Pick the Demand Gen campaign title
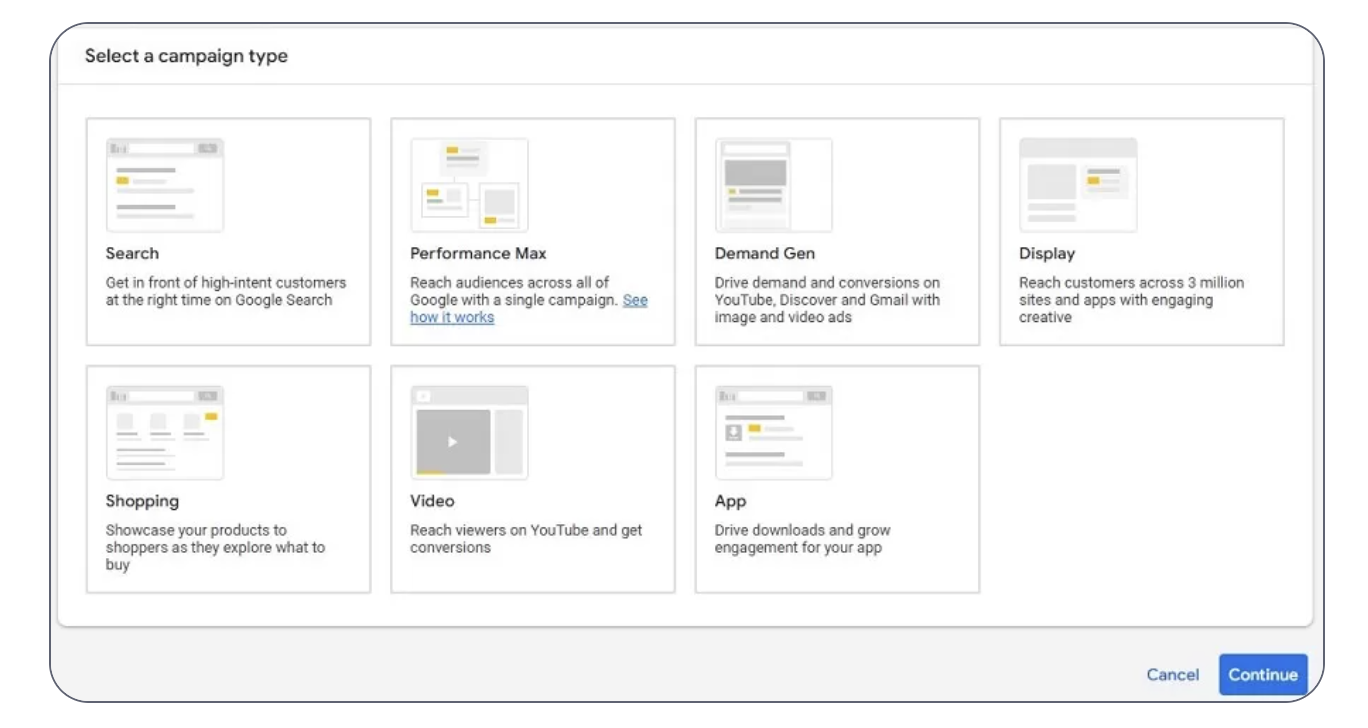Screen dimensions: 1368x728 (764, 254)
